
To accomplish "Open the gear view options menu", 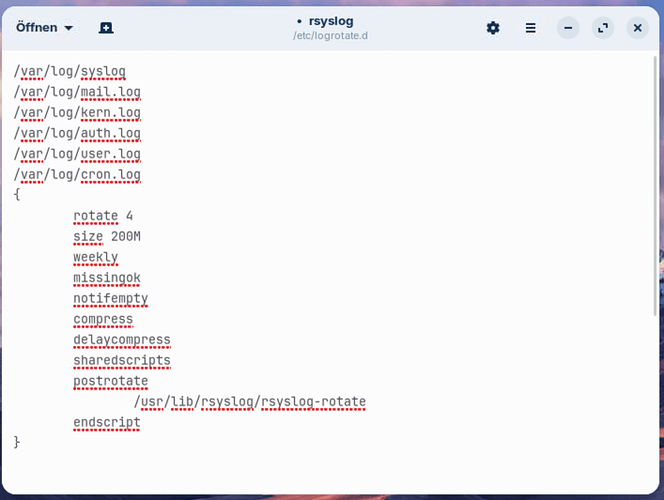I will tap(492, 28).
